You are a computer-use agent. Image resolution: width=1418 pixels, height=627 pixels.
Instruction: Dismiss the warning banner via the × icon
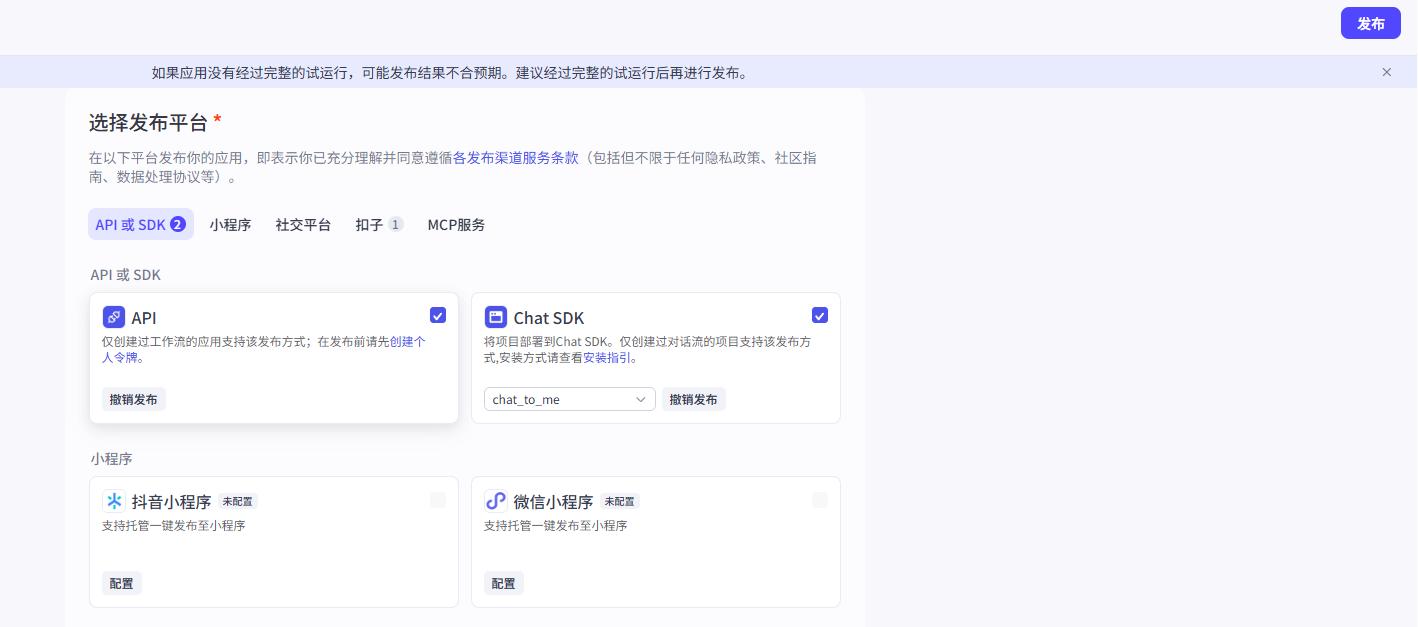1387,72
